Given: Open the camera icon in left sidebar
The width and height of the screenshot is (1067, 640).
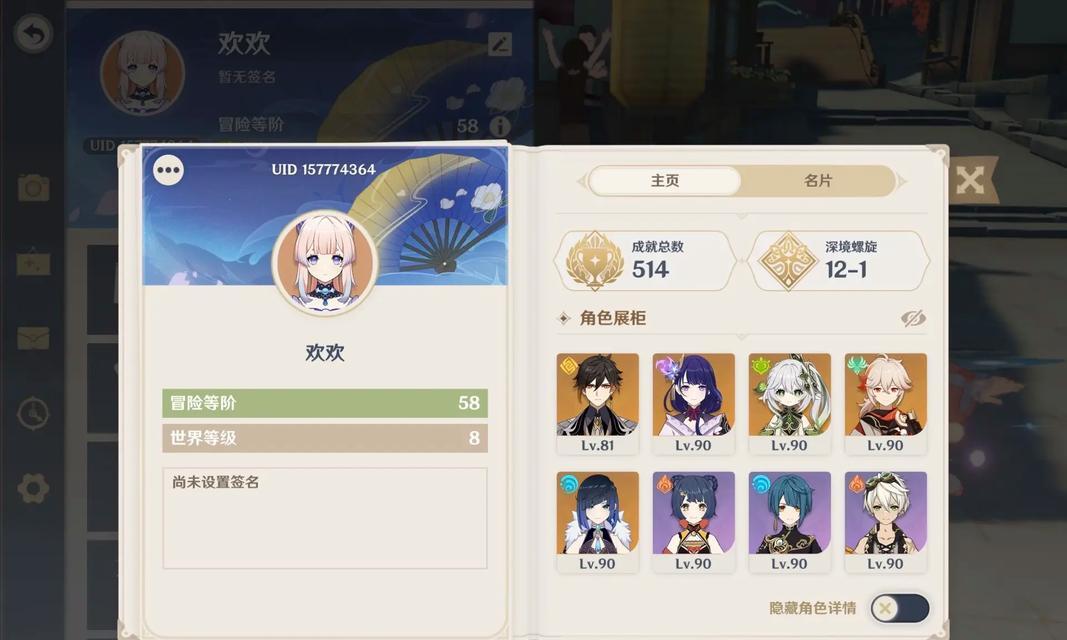Looking at the screenshot, I should 33,187.
